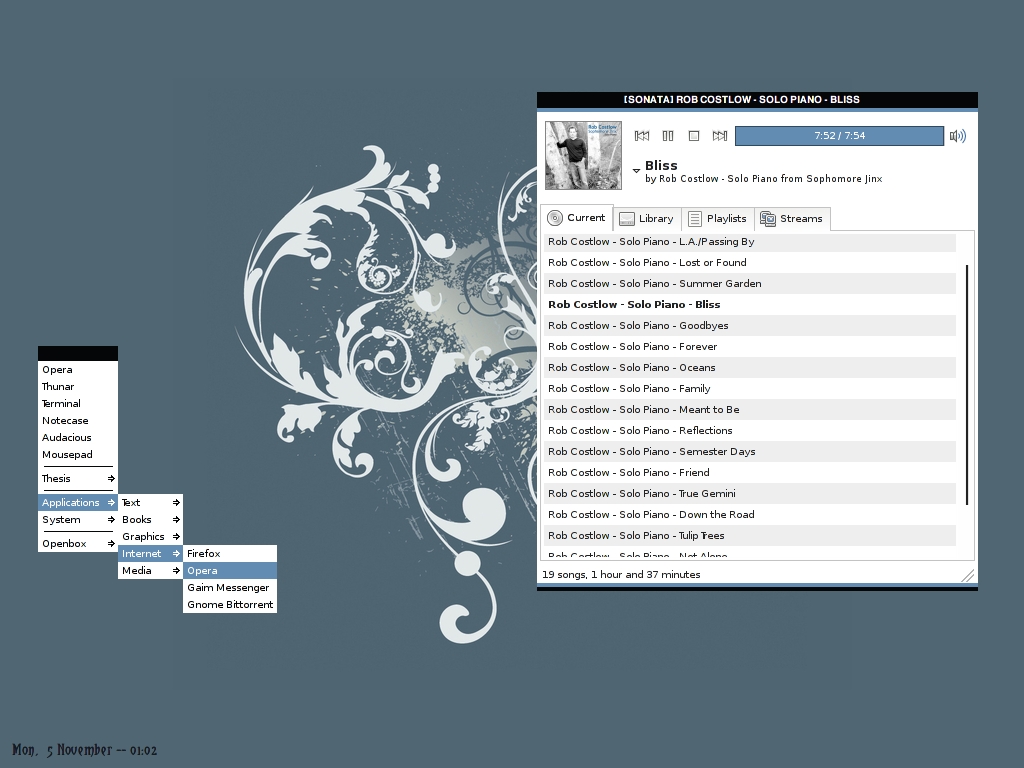Select song Meant to Be
The height and width of the screenshot is (768, 1024).
click(x=750, y=409)
